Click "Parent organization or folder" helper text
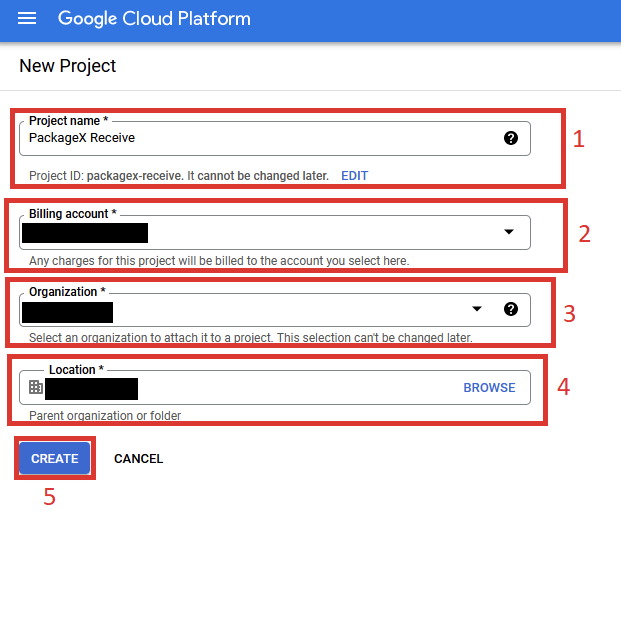621x631 pixels. pyautogui.click(x=105, y=415)
